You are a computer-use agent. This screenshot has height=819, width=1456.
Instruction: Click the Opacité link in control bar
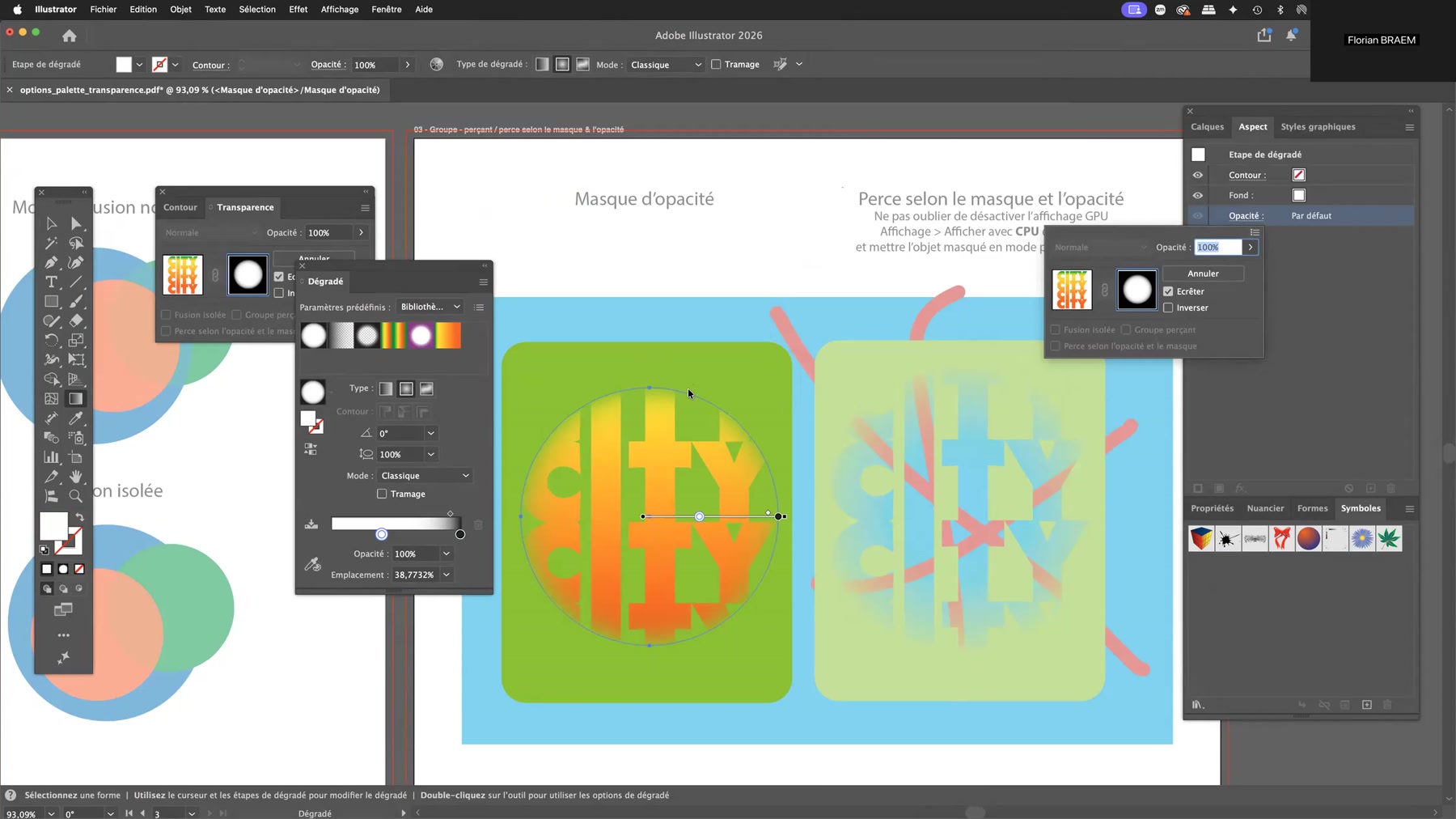tap(328, 65)
